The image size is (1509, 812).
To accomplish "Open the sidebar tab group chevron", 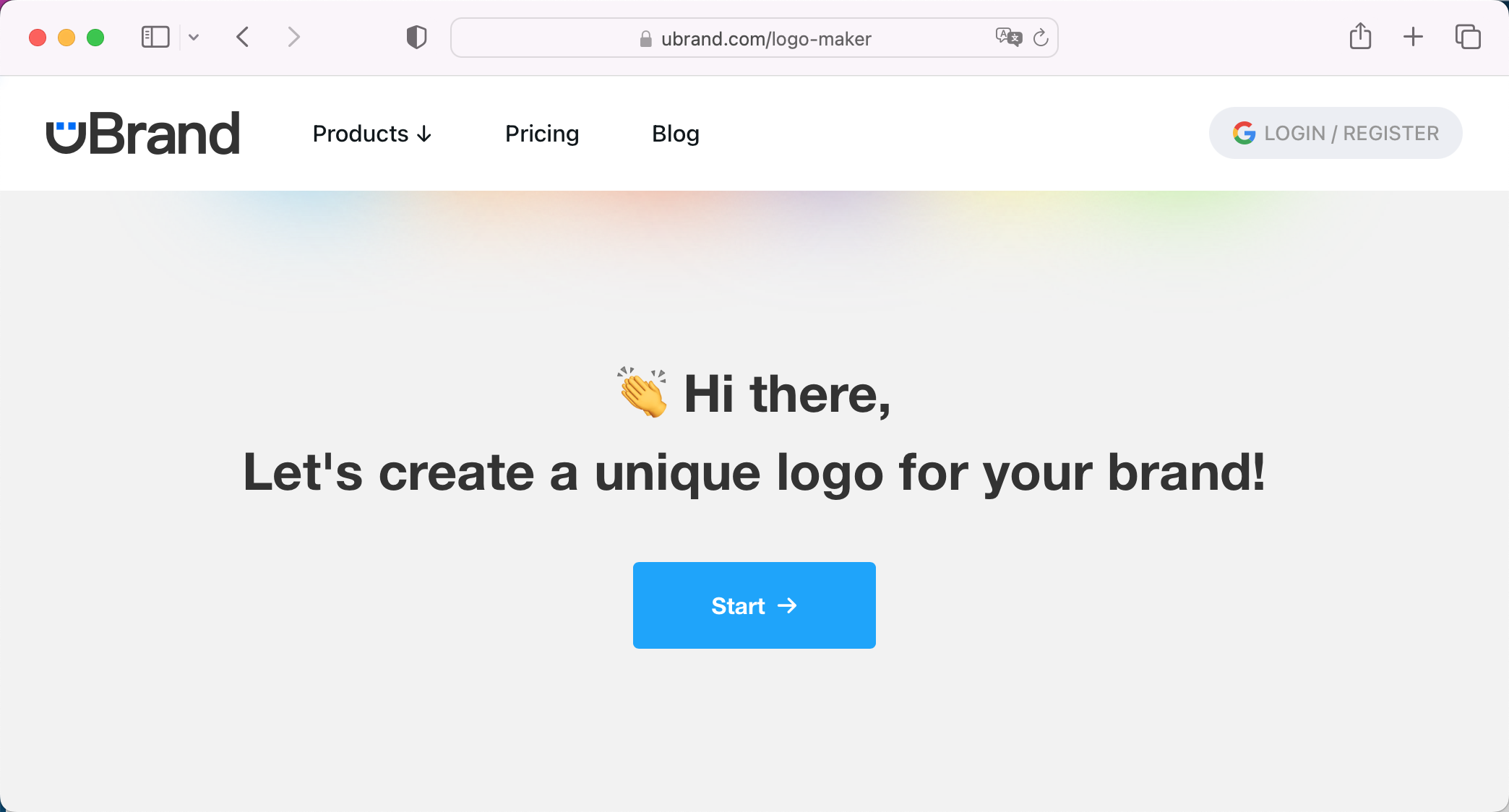I will [x=194, y=37].
